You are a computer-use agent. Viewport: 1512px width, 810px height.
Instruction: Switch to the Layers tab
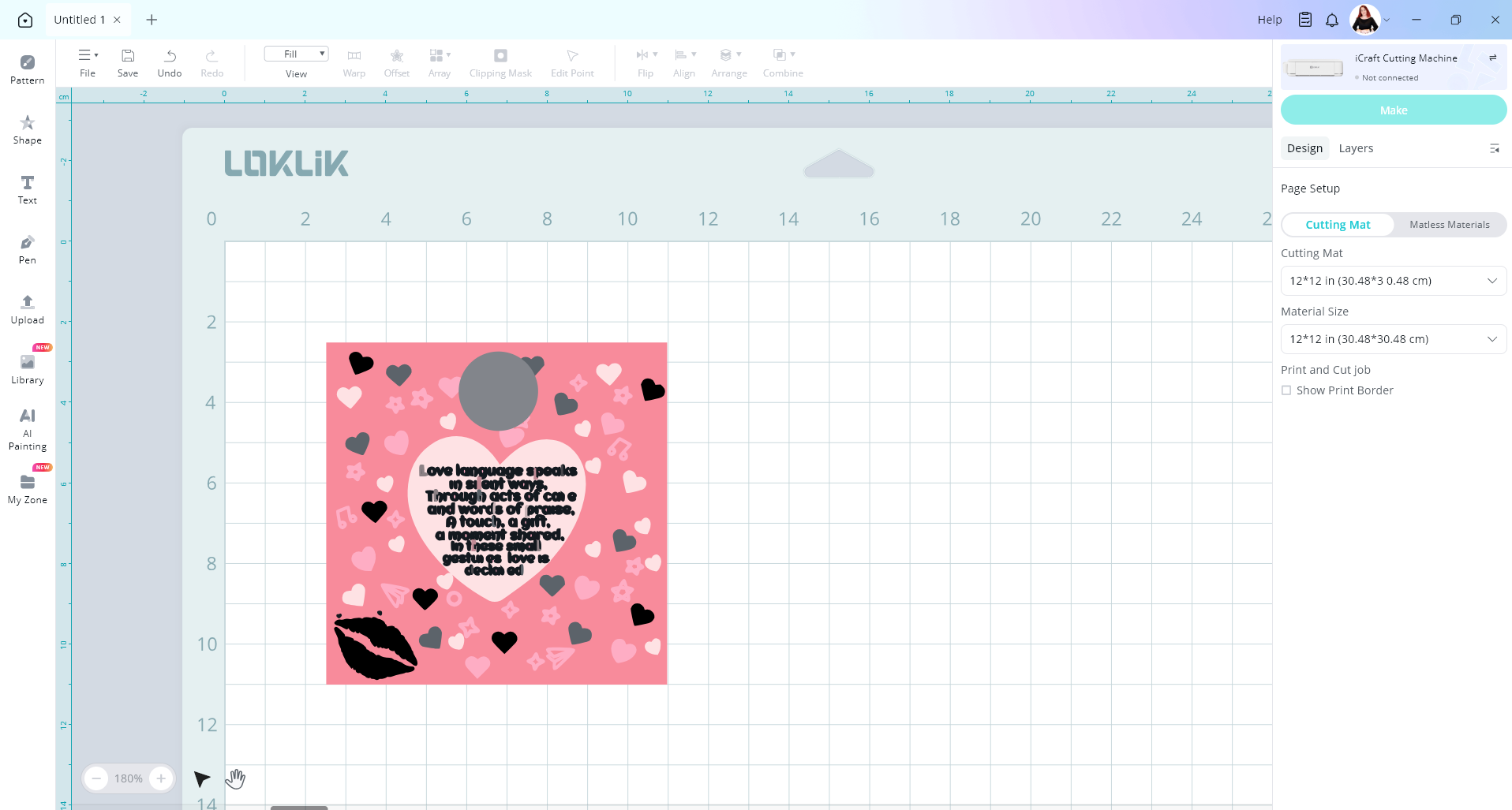pos(1356,148)
